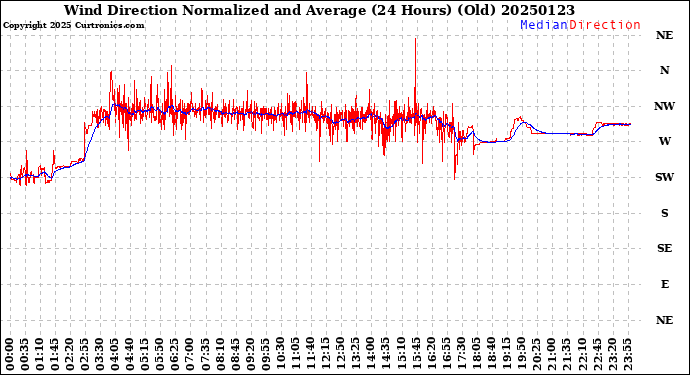This screenshot has width=690, height=375.
Task: Click the W axis label
Action: [x=664, y=141]
